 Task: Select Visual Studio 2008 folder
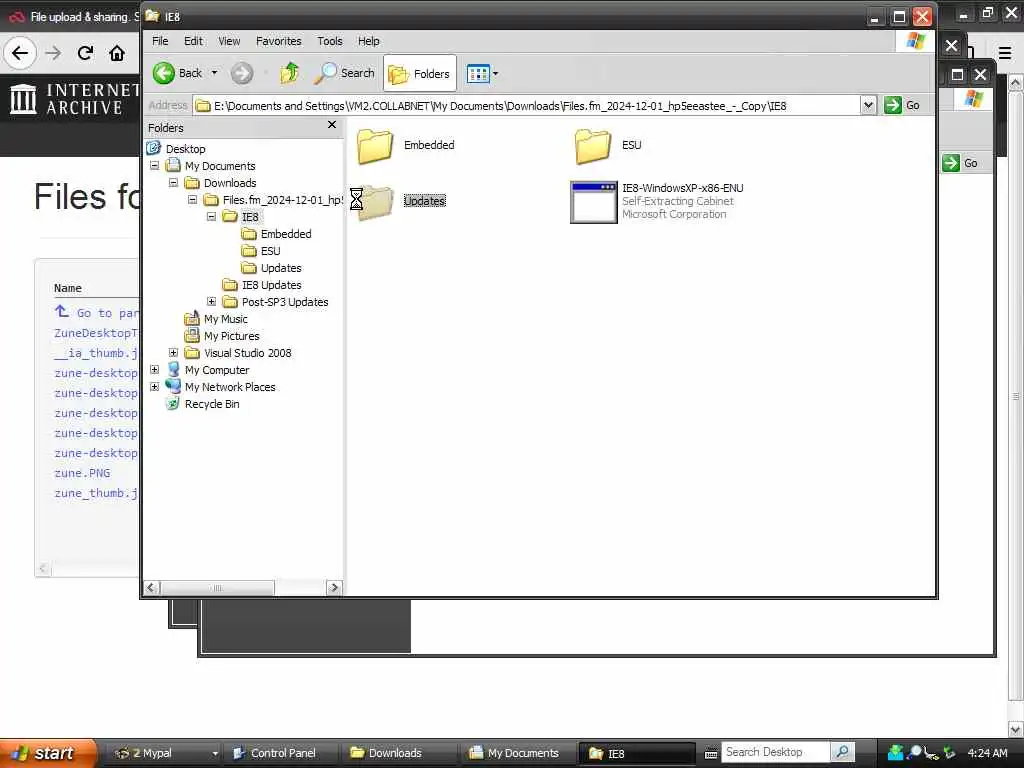pyautogui.click(x=248, y=353)
